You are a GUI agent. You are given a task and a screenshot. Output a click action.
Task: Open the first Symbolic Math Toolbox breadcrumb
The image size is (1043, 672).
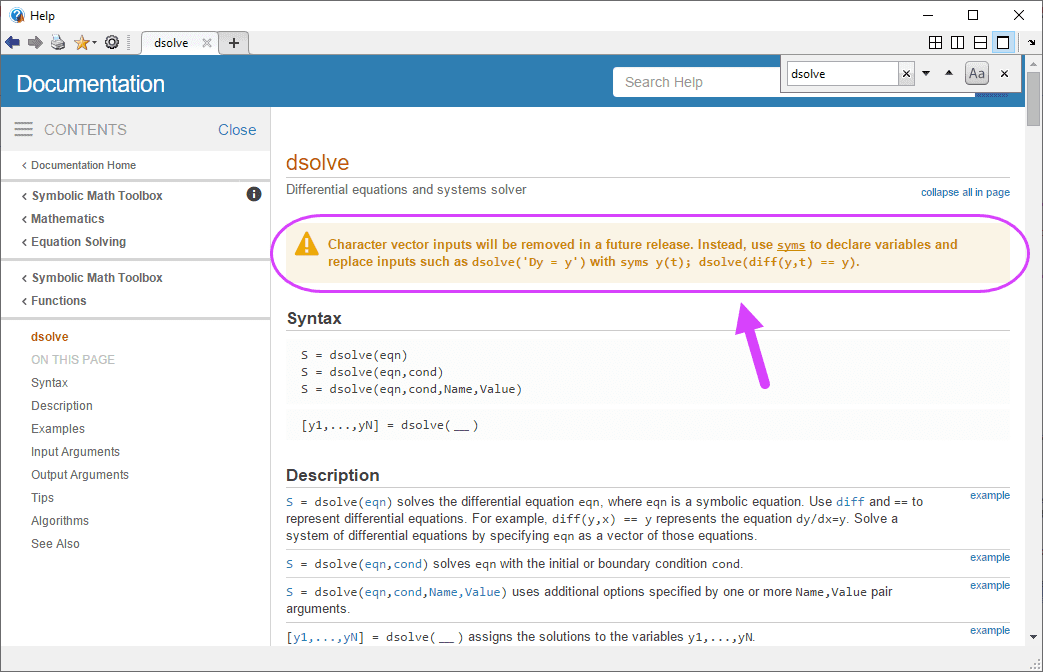(x=97, y=196)
